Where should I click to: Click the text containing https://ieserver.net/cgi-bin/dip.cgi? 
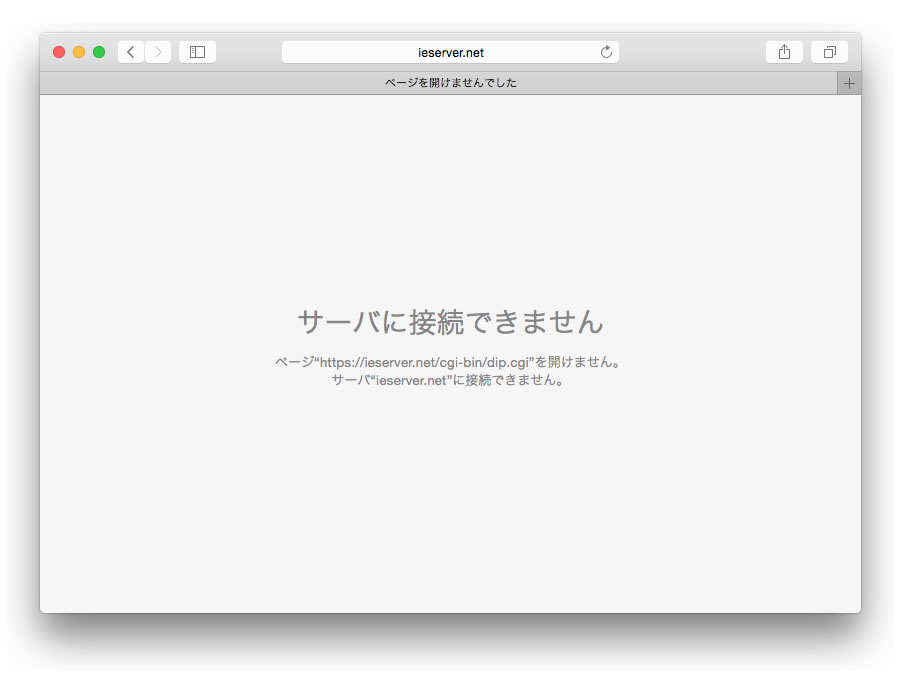pyautogui.click(x=448, y=362)
